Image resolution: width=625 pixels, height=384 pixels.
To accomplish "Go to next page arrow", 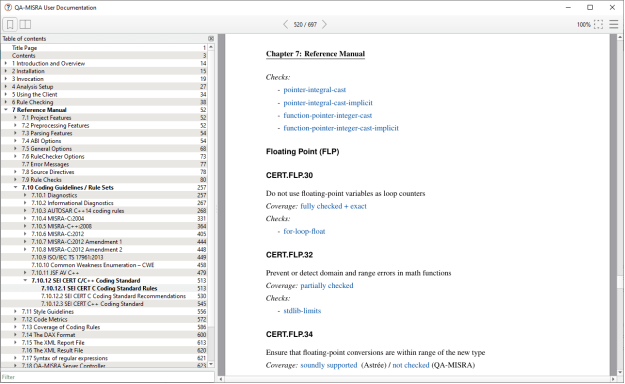I will (324, 24).
